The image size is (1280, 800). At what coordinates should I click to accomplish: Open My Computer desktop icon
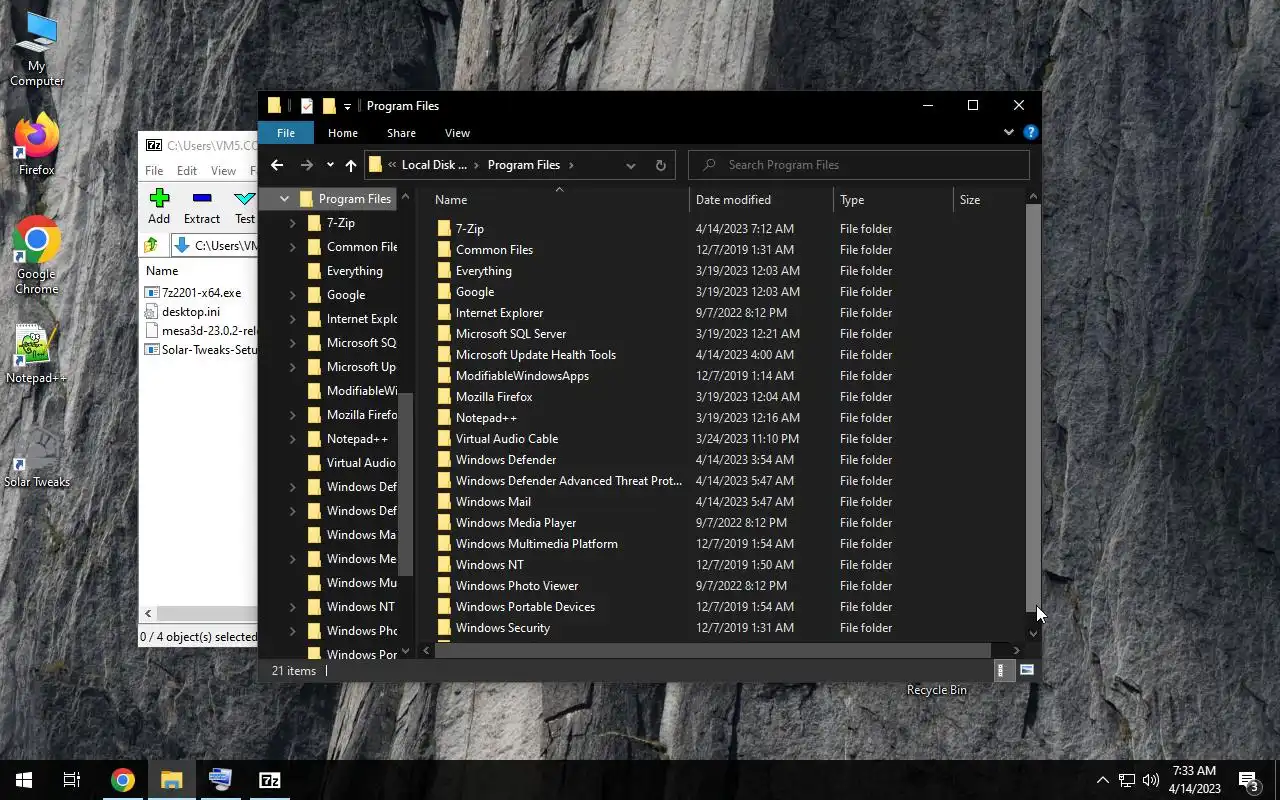pyautogui.click(x=37, y=49)
